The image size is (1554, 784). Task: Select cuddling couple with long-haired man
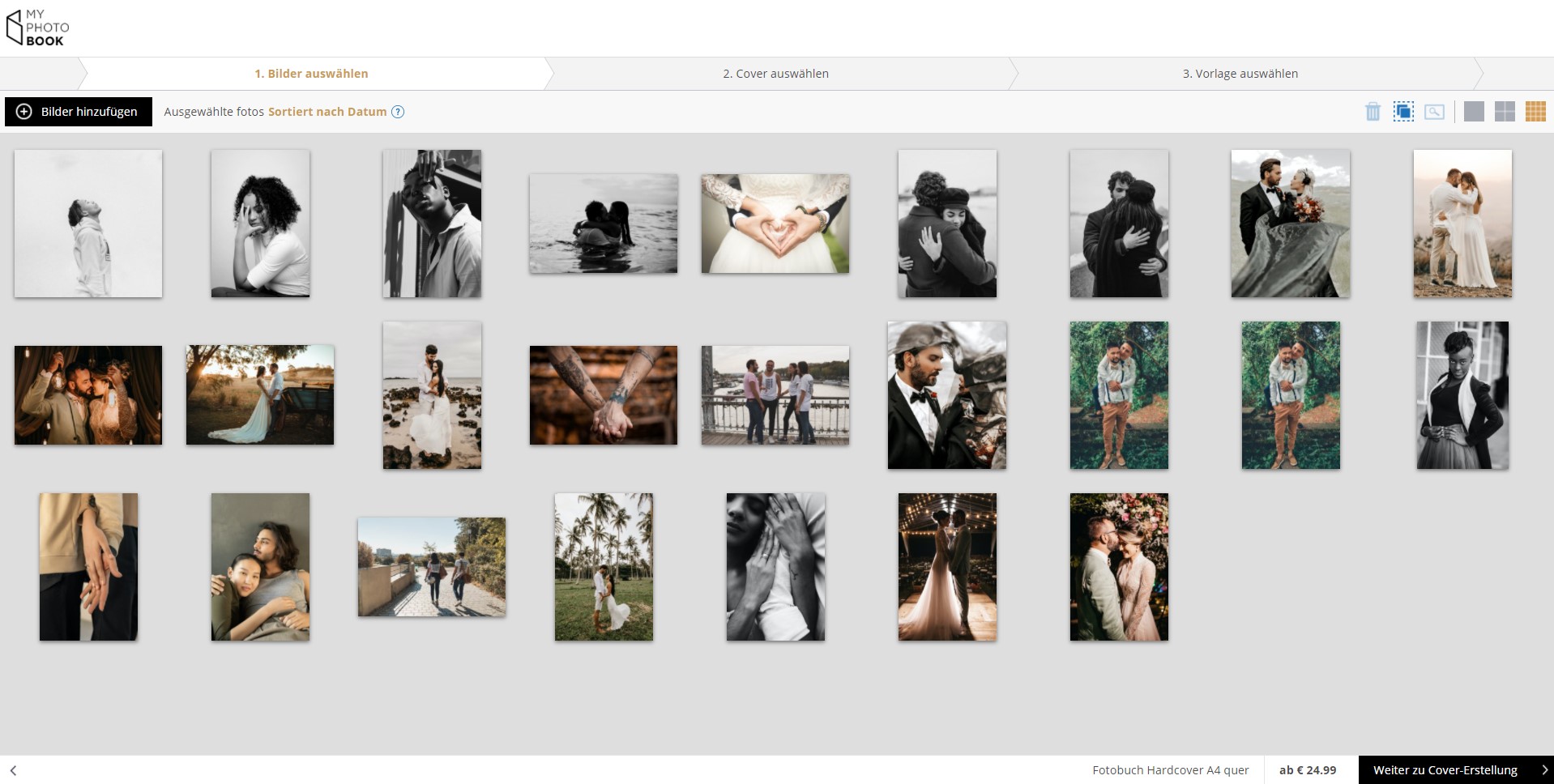260,567
